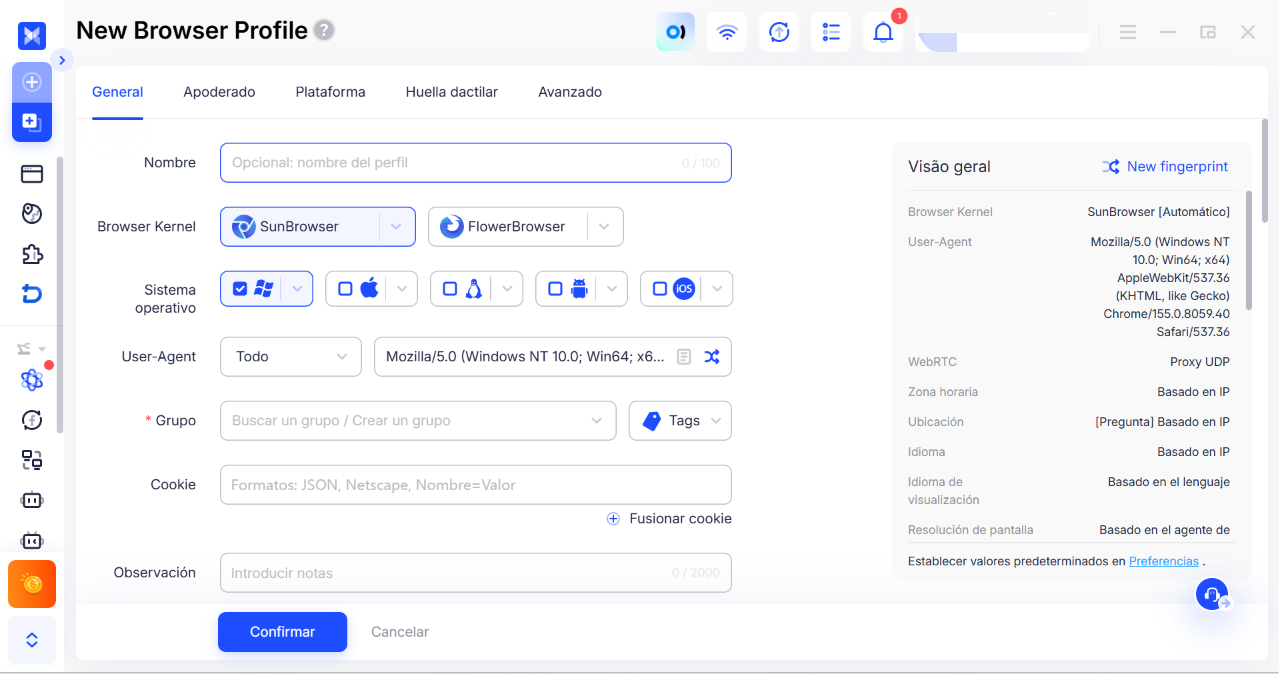Open the User-Agent Todo dropdown

[x=291, y=356]
